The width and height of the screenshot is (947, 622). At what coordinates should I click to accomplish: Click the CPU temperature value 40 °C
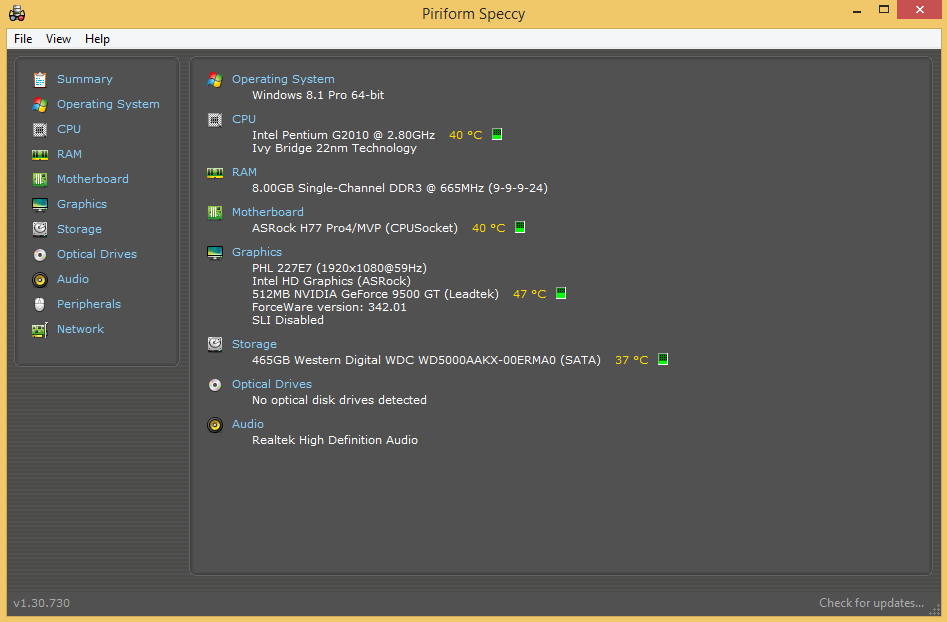466,135
